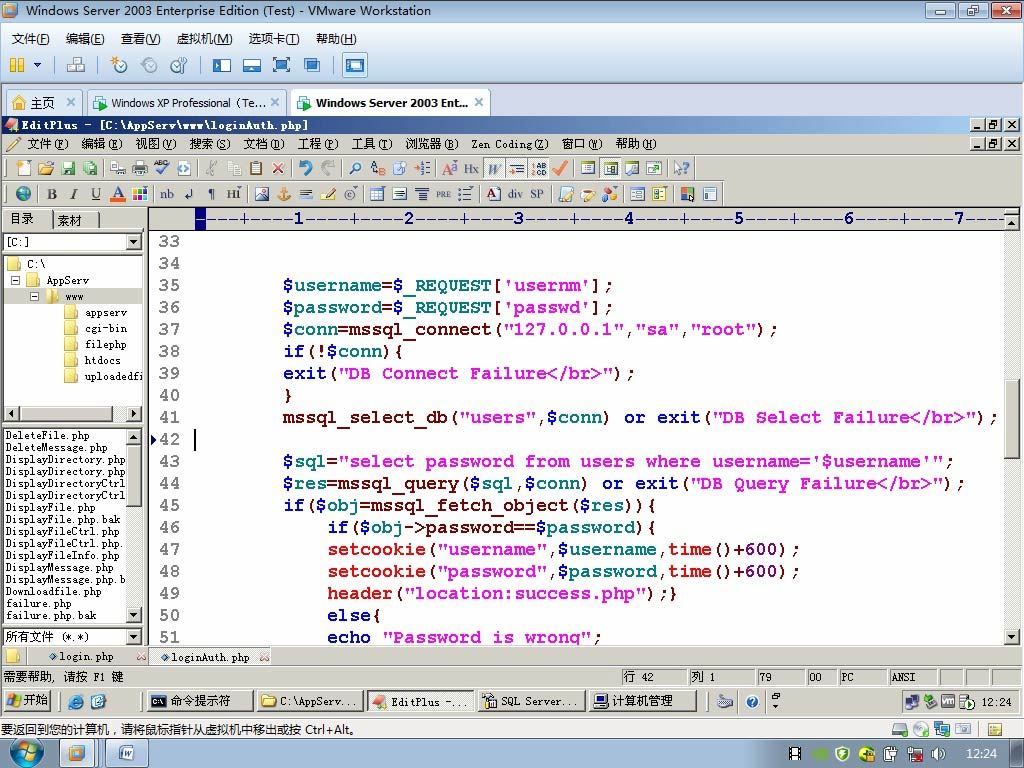Screen dimensions: 1024x768
Task: Open VMware 虚拟机(M) menu
Action: (x=204, y=39)
